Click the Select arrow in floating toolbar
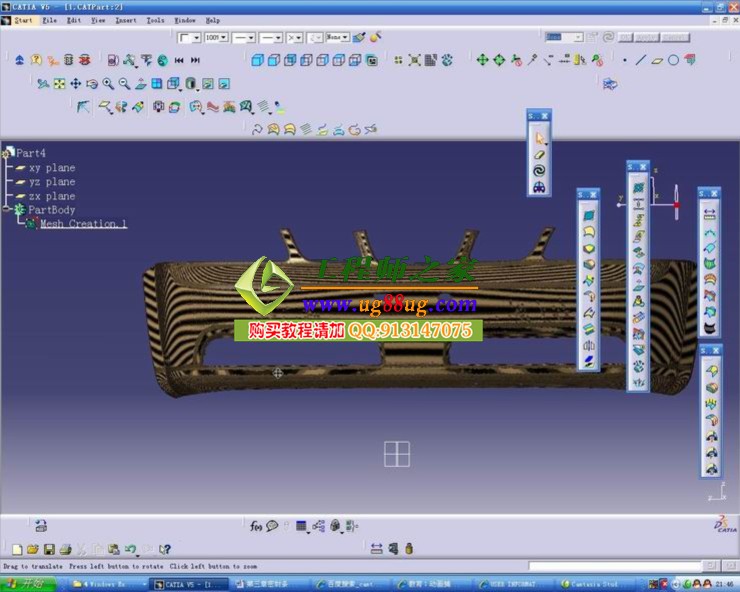 point(539,138)
